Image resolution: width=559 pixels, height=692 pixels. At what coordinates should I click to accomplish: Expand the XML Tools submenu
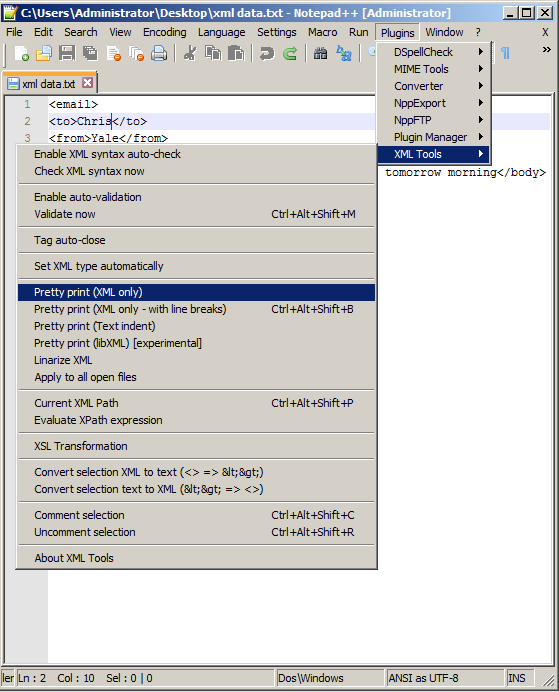tap(434, 154)
